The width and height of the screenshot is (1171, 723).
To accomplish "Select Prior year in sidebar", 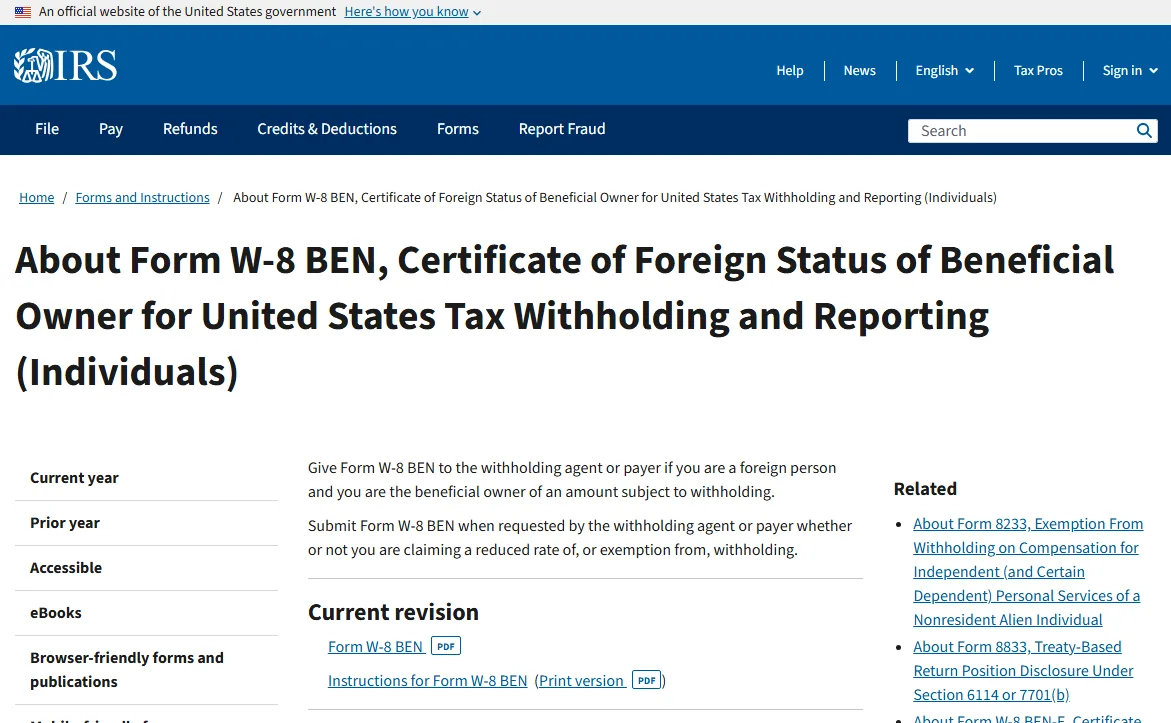I will point(146,523).
